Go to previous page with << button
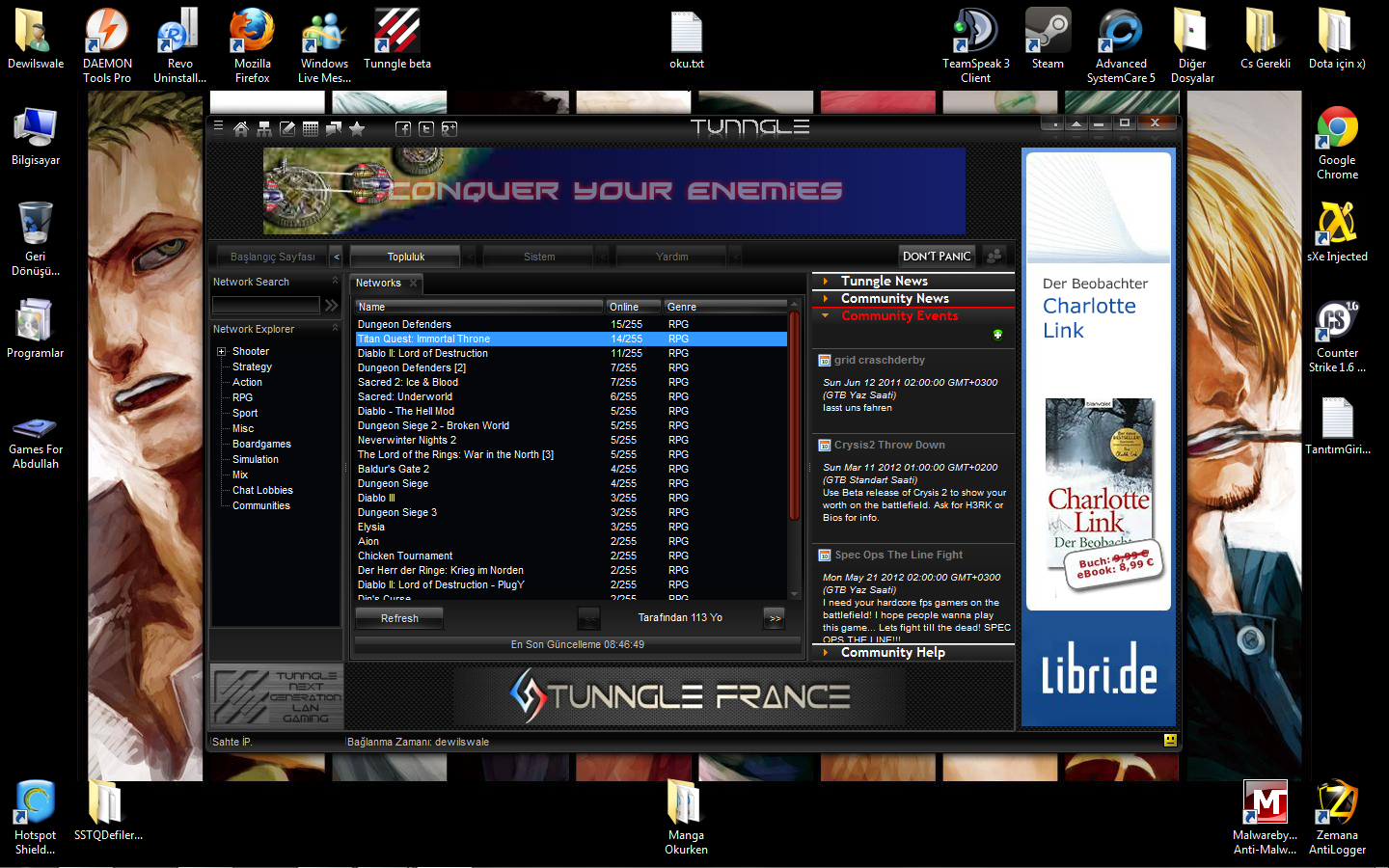 coord(588,618)
